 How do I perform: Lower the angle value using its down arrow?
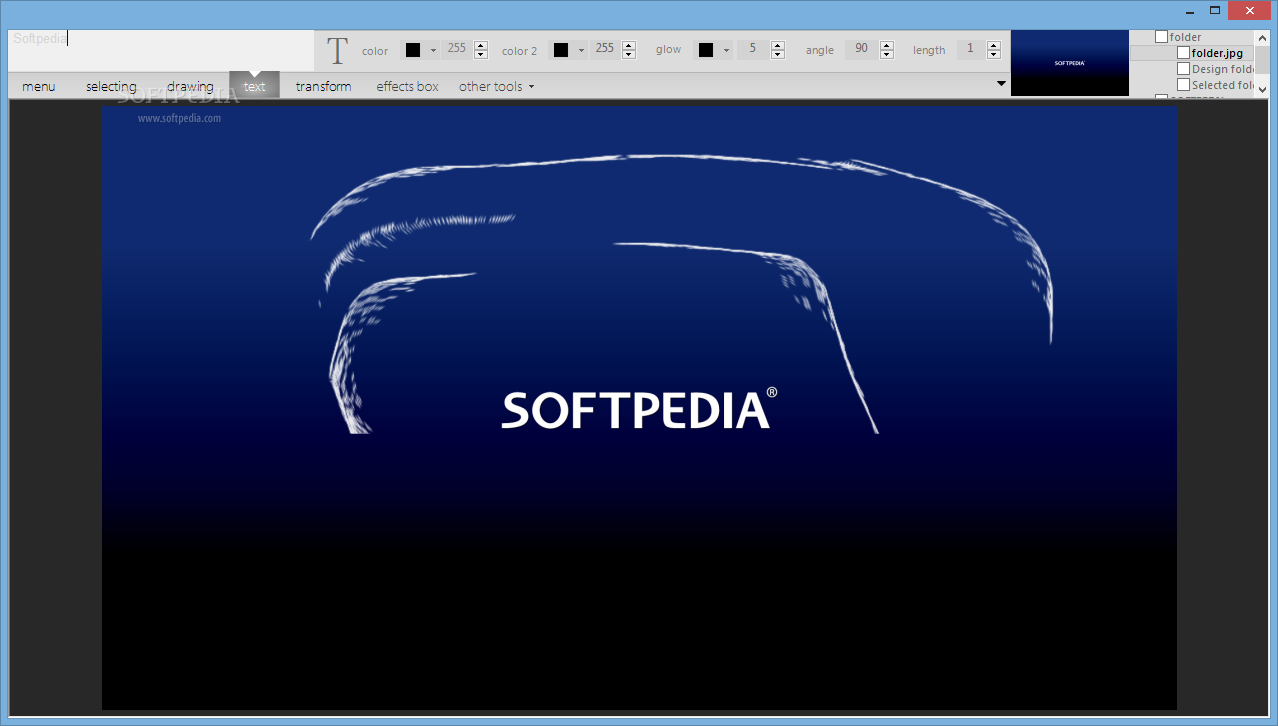pos(887,55)
